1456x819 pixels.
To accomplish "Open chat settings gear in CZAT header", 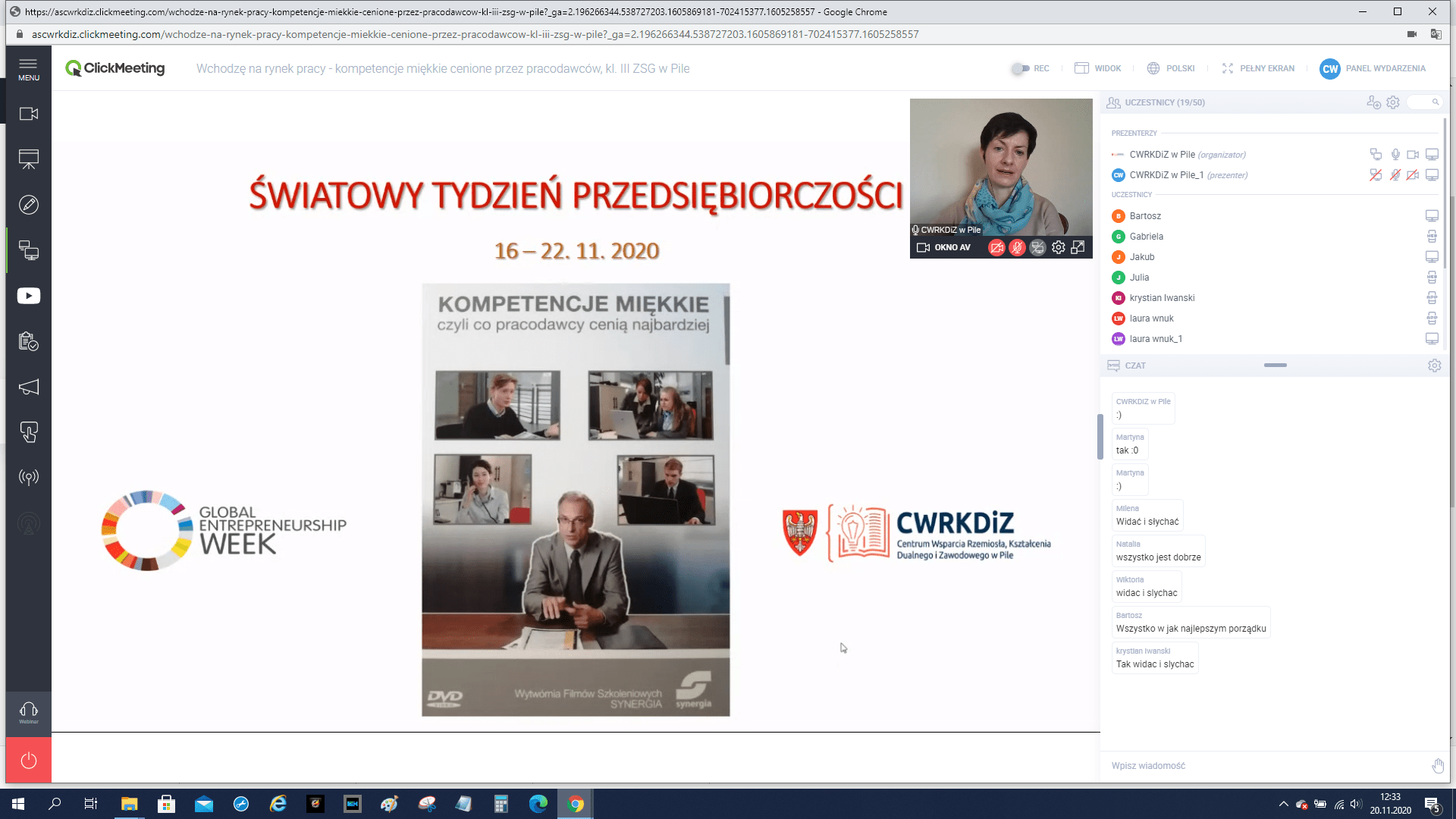I will 1434,366.
